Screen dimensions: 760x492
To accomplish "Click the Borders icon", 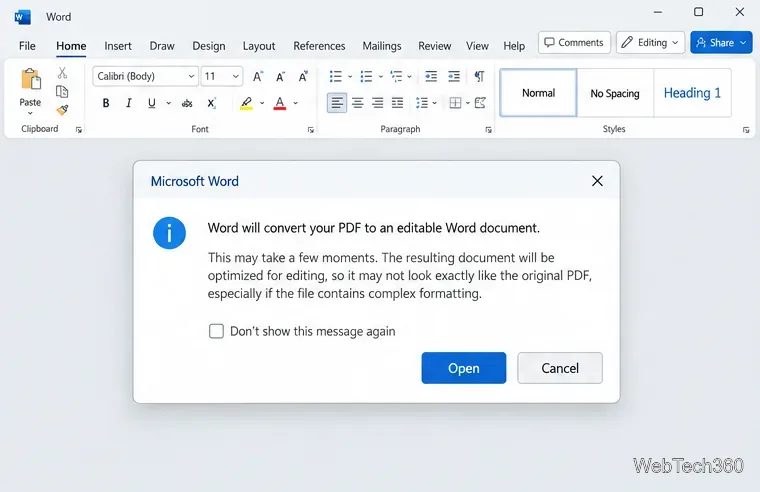I will click(455, 103).
